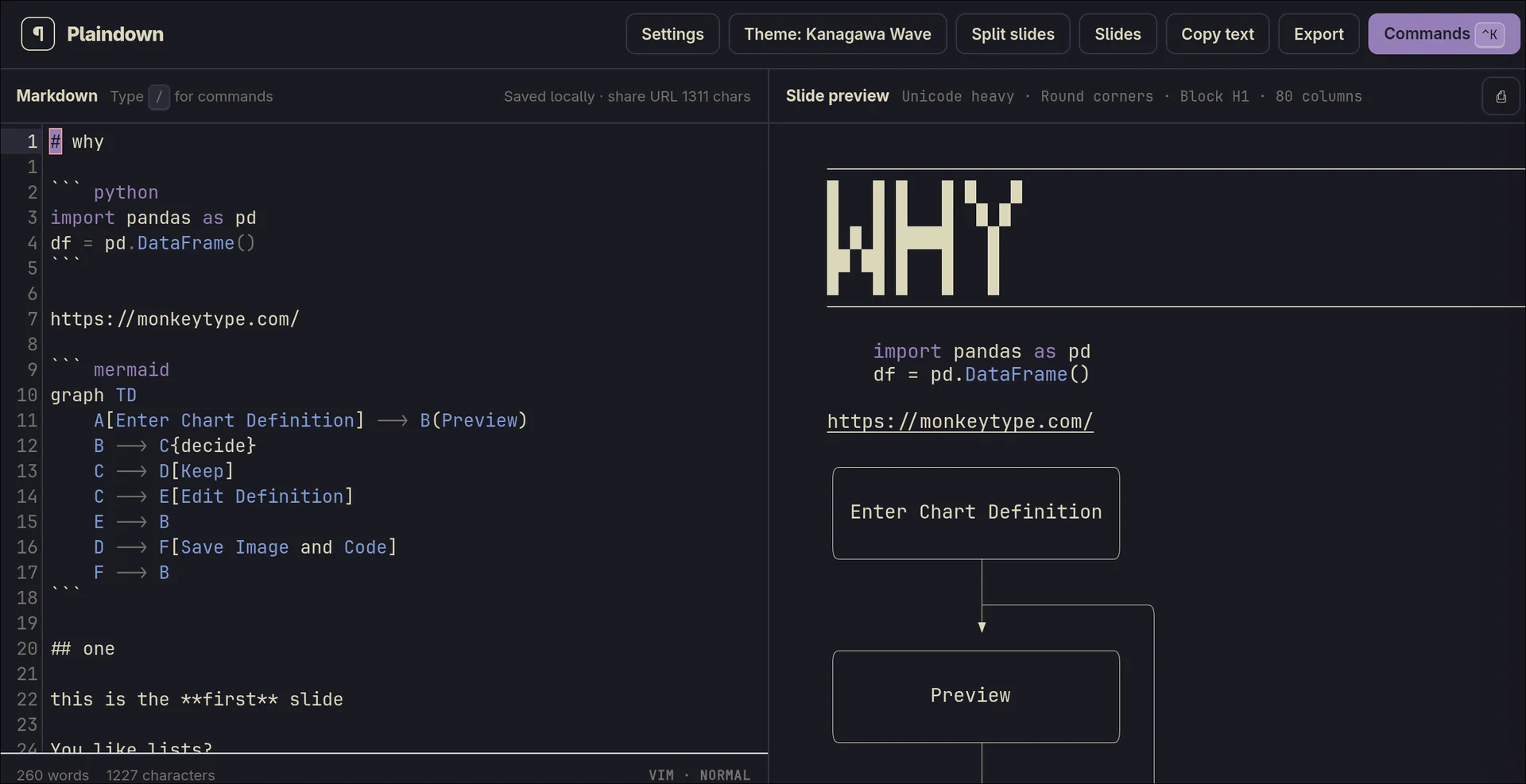Open the Commands palette button
The height and width of the screenshot is (784, 1526).
click(x=1443, y=34)
